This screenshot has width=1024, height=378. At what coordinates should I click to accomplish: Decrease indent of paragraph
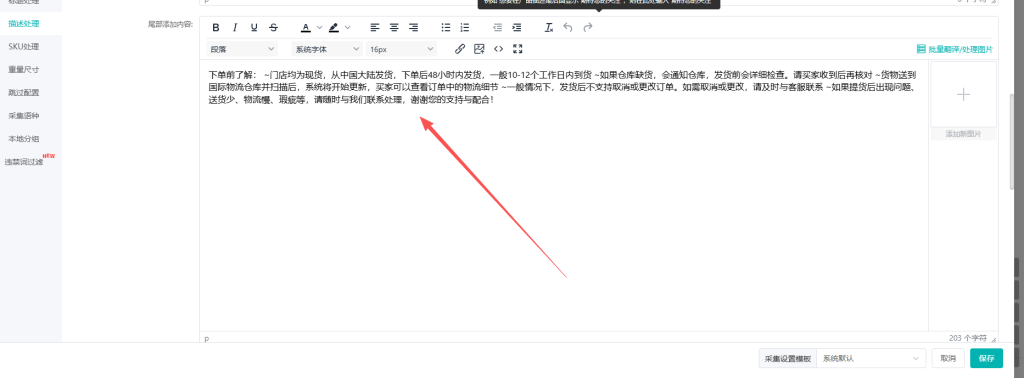tap(498, 27)
